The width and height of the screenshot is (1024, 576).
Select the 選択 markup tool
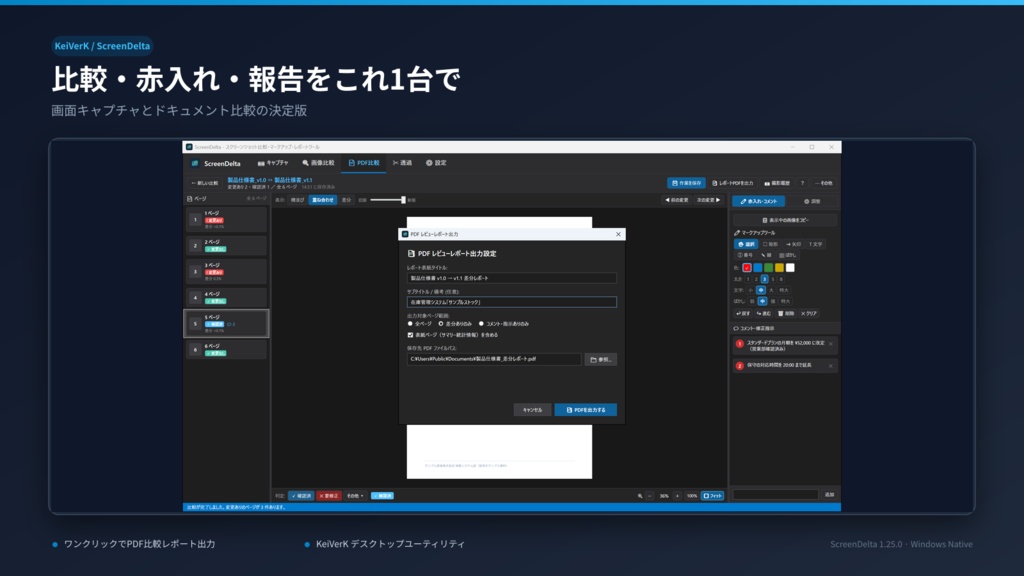[746, 244]
